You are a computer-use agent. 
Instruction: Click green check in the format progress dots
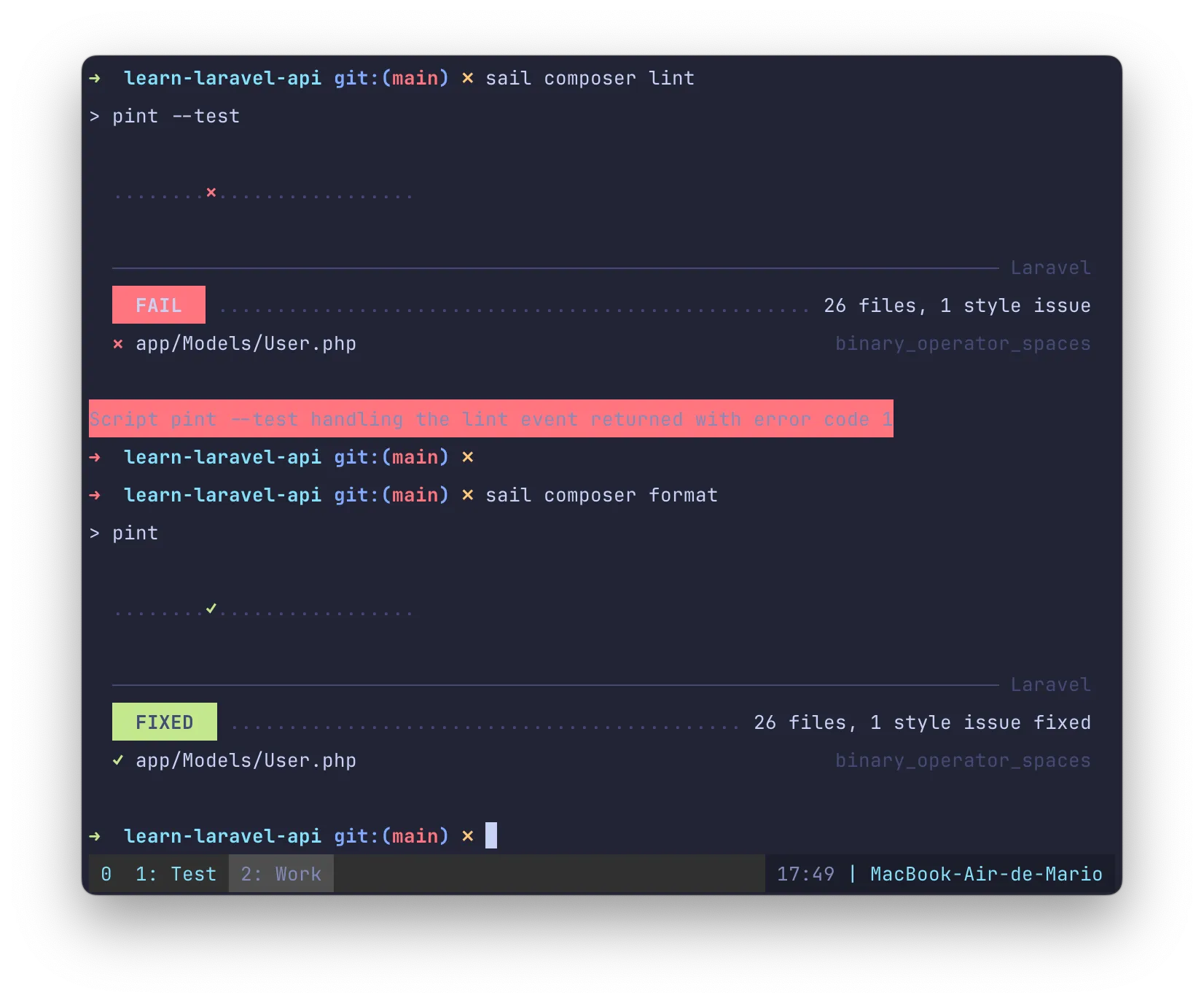tap(211, 608)
